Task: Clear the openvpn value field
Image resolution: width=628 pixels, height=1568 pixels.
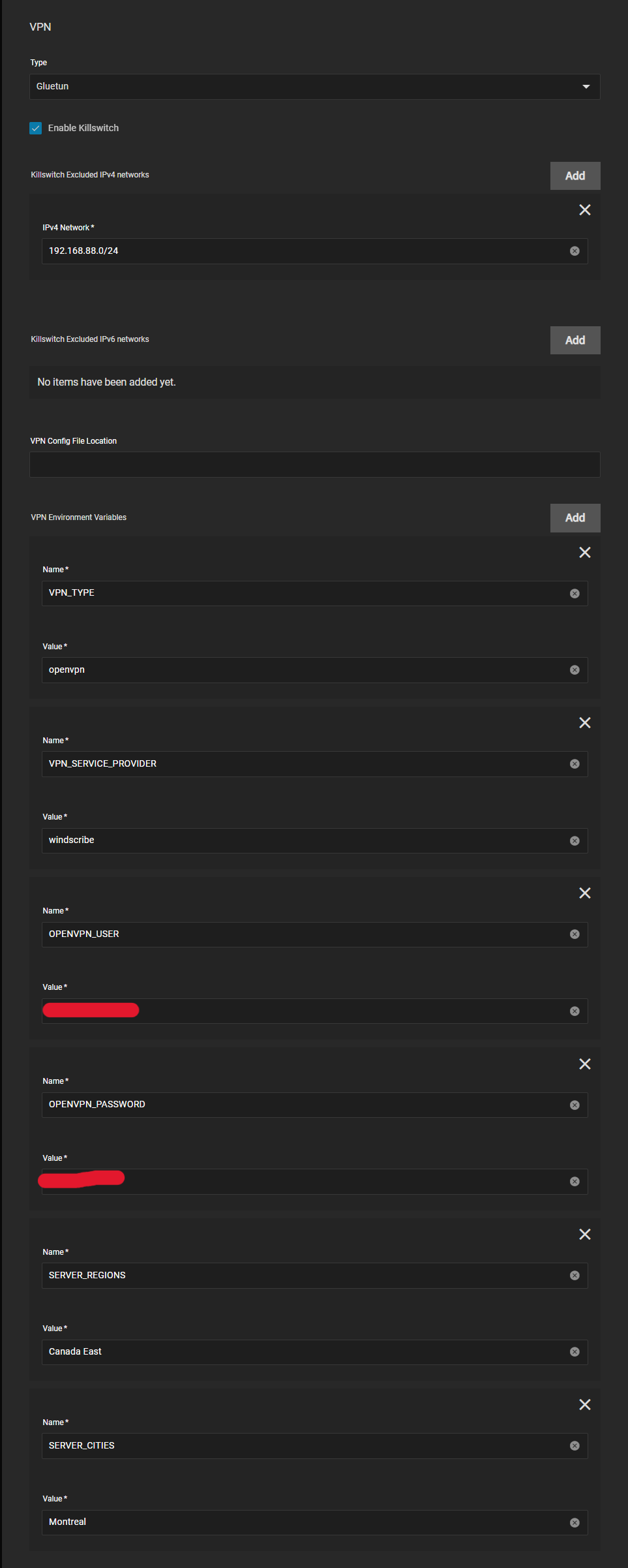Action: 575,670
